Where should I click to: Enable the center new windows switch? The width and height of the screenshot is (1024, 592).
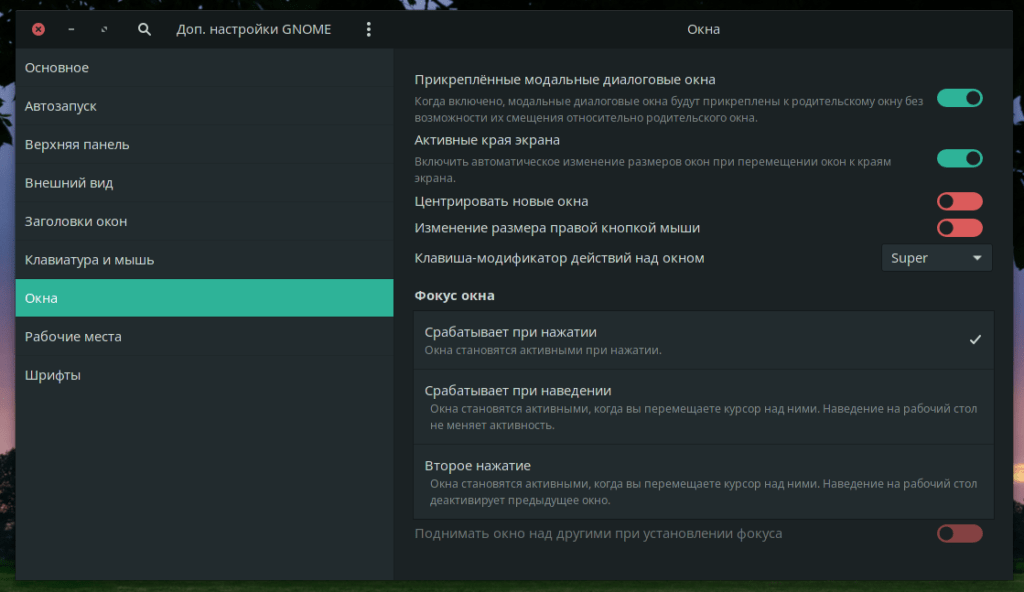click(959, 202)
